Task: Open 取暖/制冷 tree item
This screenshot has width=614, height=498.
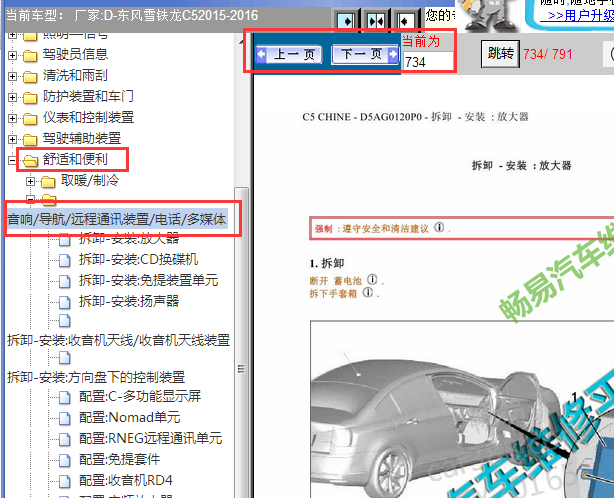Action: [x=90, y=180]
